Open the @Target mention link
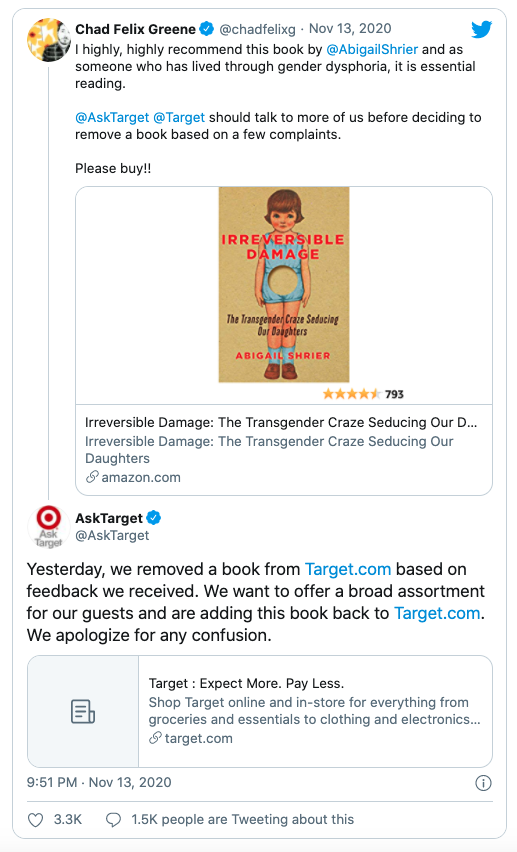Viewport: 517px width, 852px height. [x=179, y=117]
